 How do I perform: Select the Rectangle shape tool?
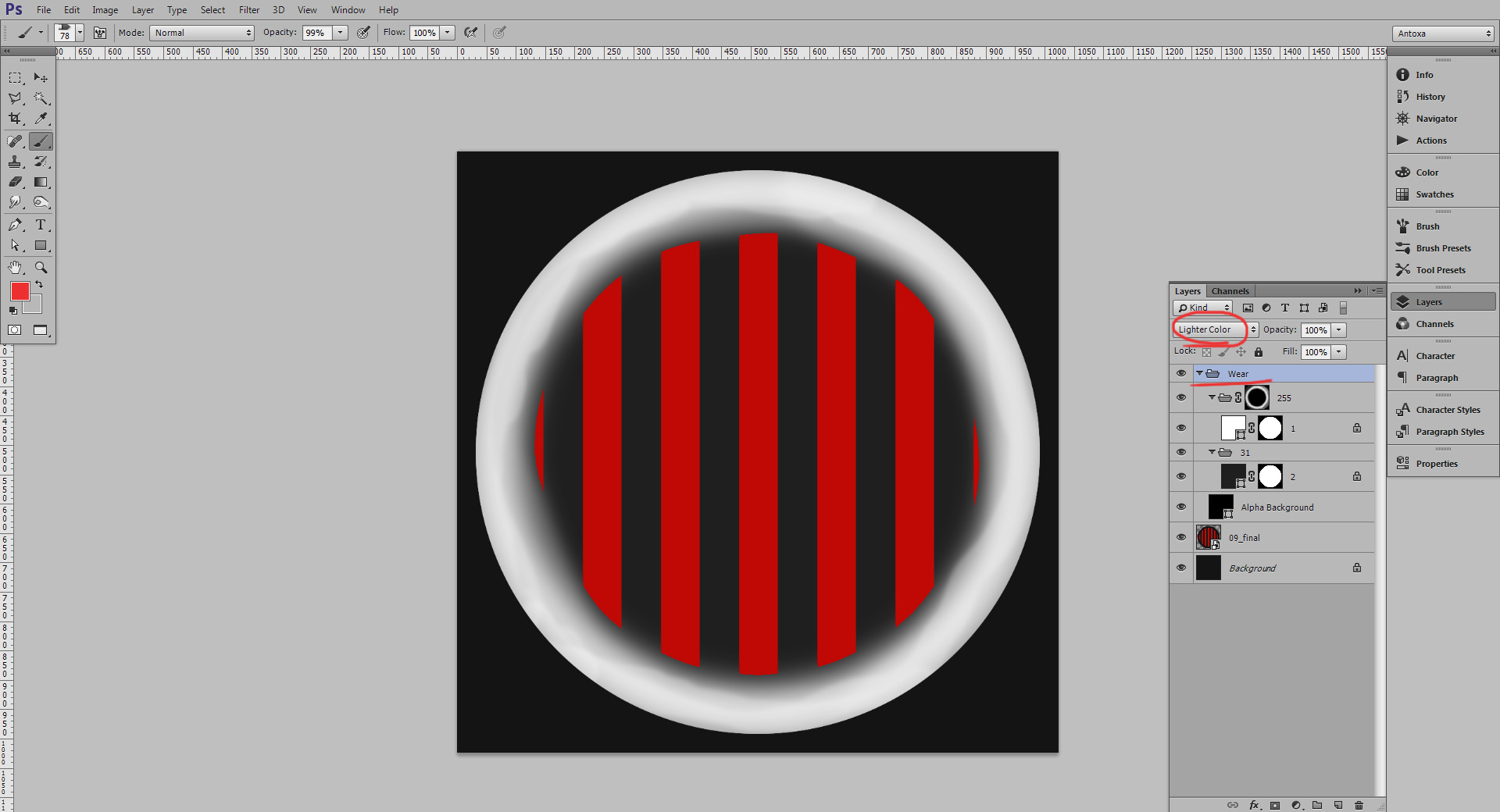41,245
